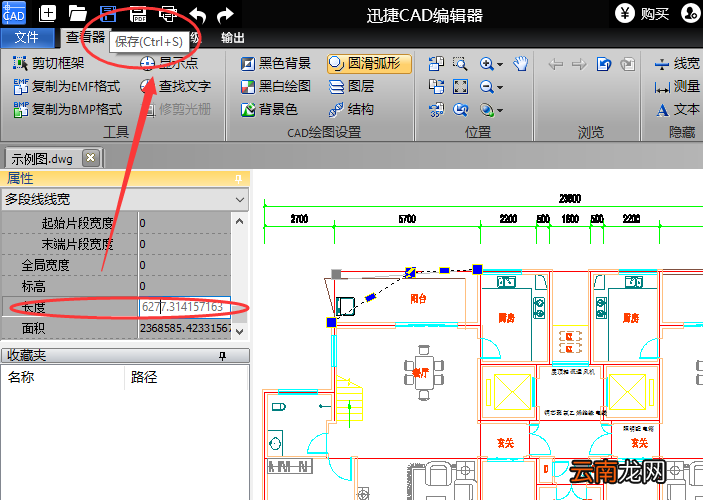Screen dimensions: 703x500
Task: Open the 背景色 background color picker
Action: [x=269, y=109]
